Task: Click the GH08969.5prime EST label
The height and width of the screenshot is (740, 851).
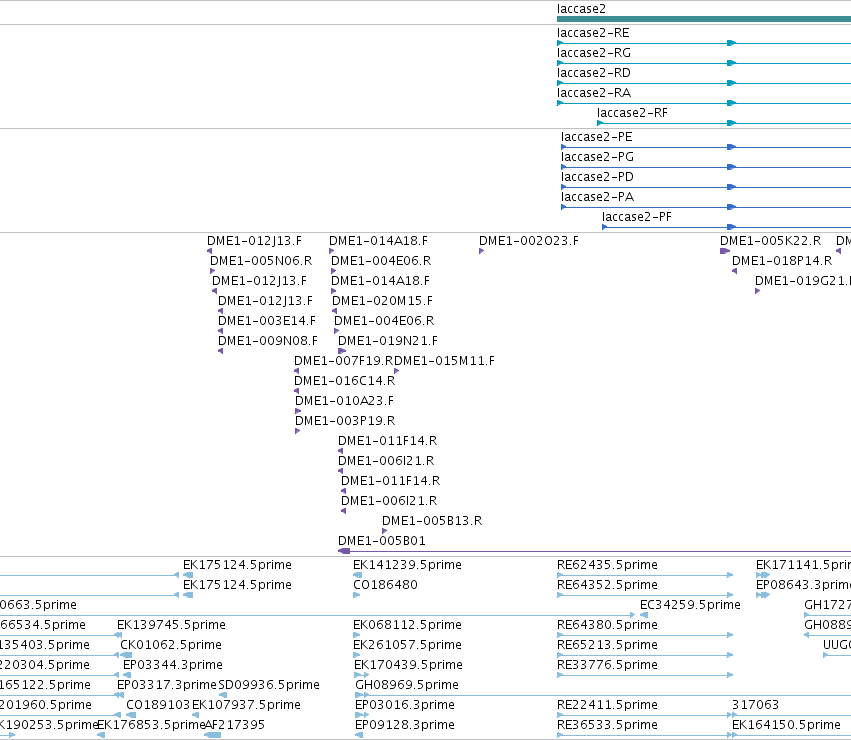Action: coord(407,685)
